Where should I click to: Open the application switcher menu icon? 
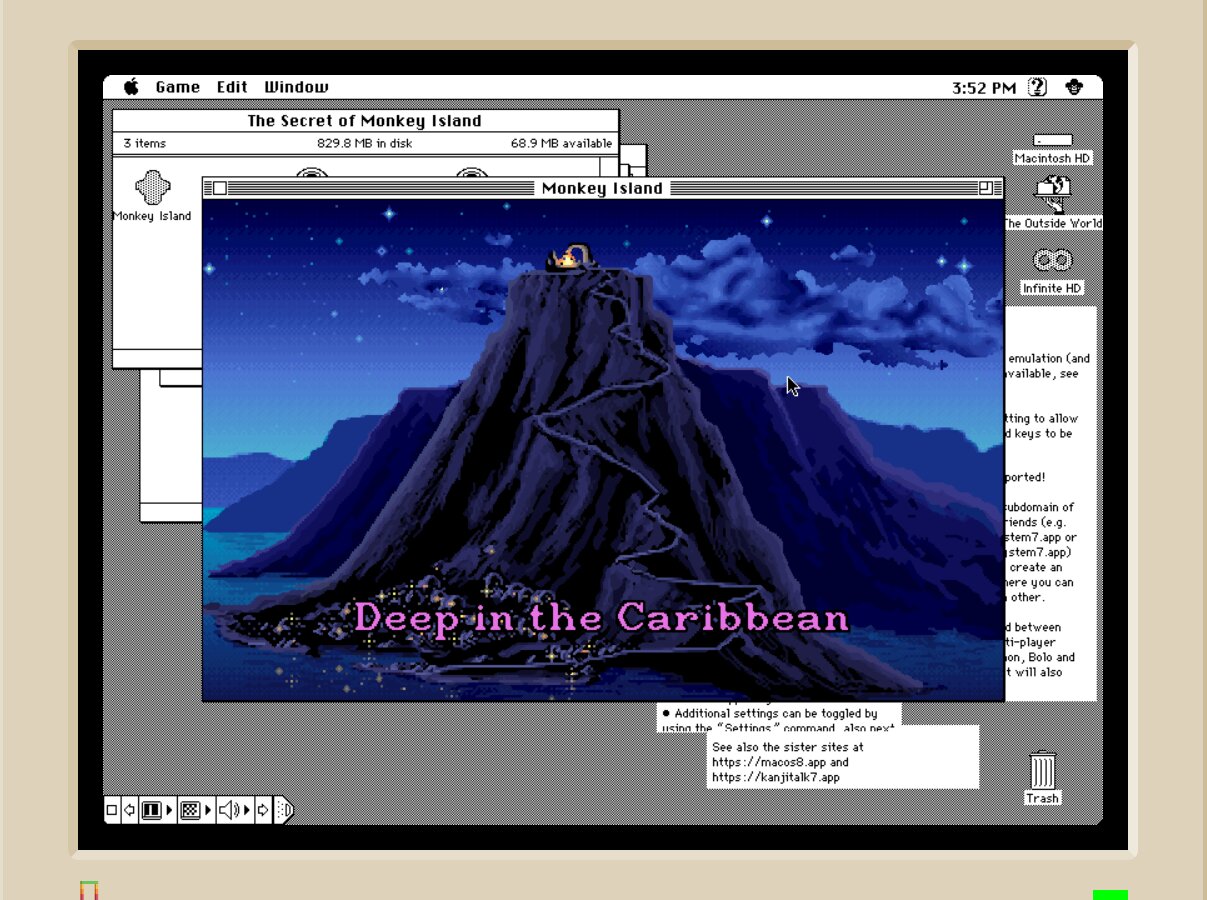[x=1075, y=87]
